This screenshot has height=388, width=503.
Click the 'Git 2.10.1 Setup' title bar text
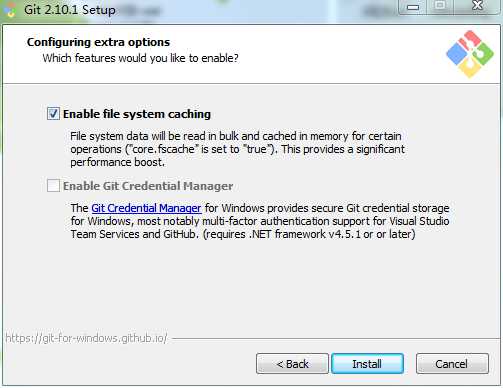pos(70,10)
